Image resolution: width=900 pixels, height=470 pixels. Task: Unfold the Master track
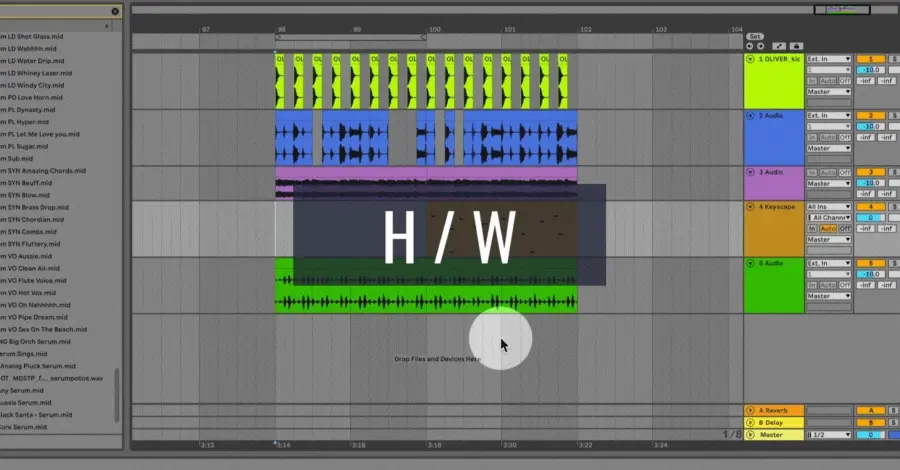750,434
